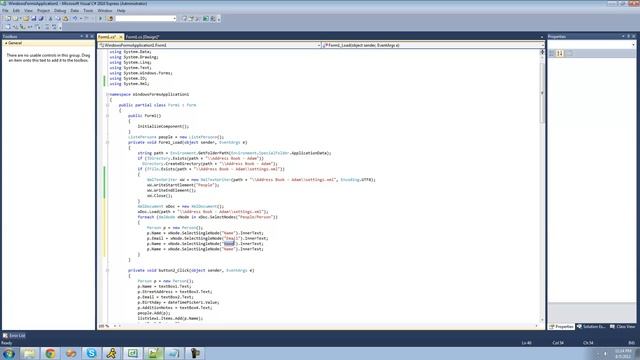Switch to the Properties bottom tab
Screen dimensions: 640x360
pyautogui.click(x=562, y=327)
